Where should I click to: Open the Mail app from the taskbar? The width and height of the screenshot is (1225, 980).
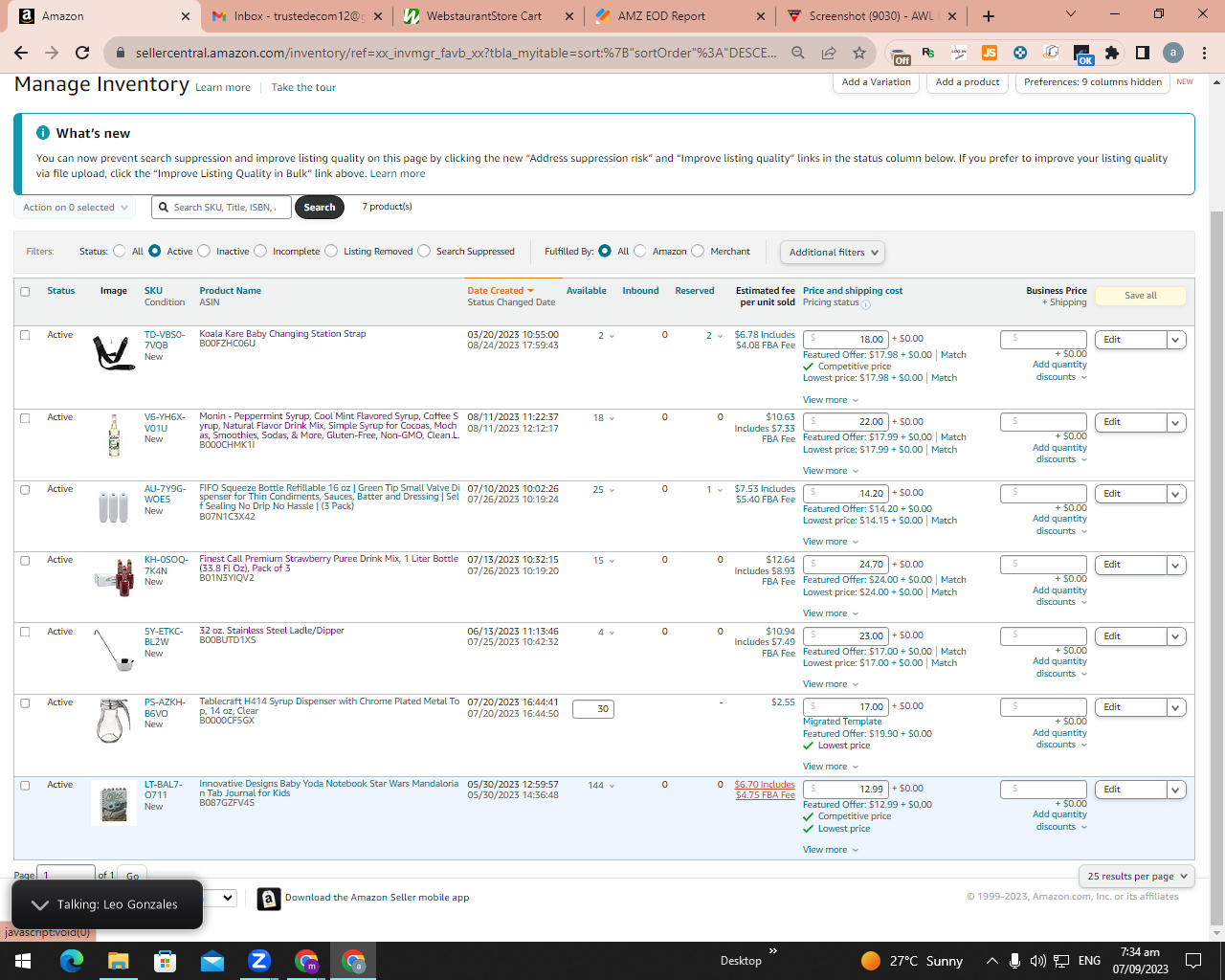(212, 961)
